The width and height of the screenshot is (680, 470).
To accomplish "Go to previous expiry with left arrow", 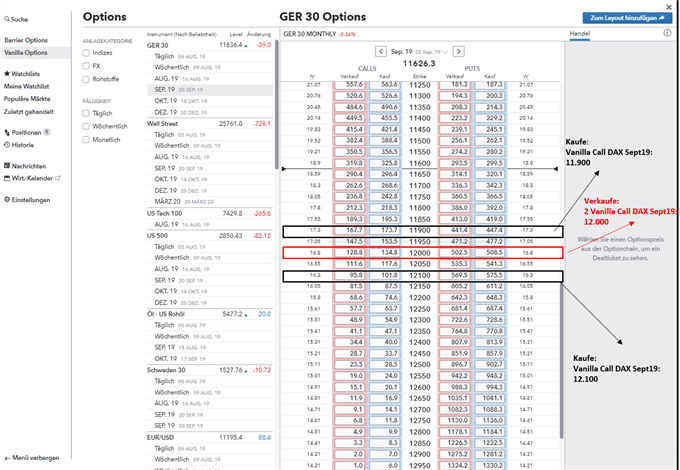I will (381, 52).
